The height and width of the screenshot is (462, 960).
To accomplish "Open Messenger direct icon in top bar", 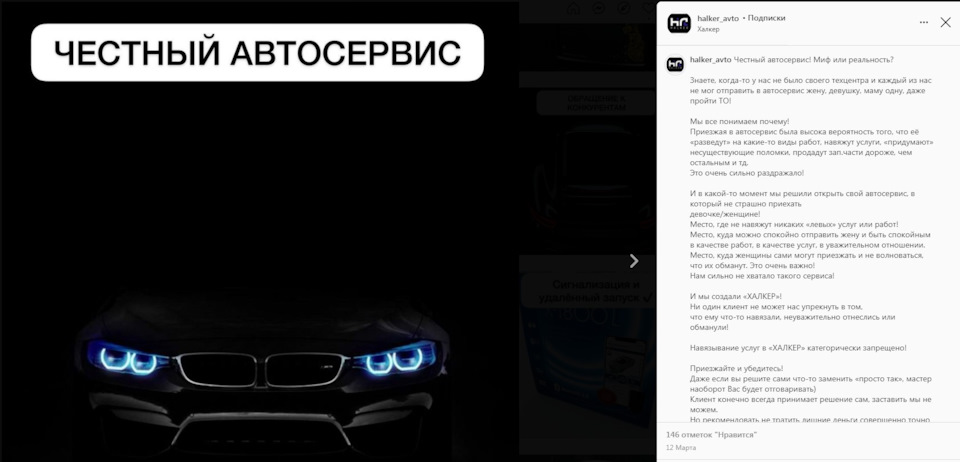I will pyautogui.click(x=598, y=9).
